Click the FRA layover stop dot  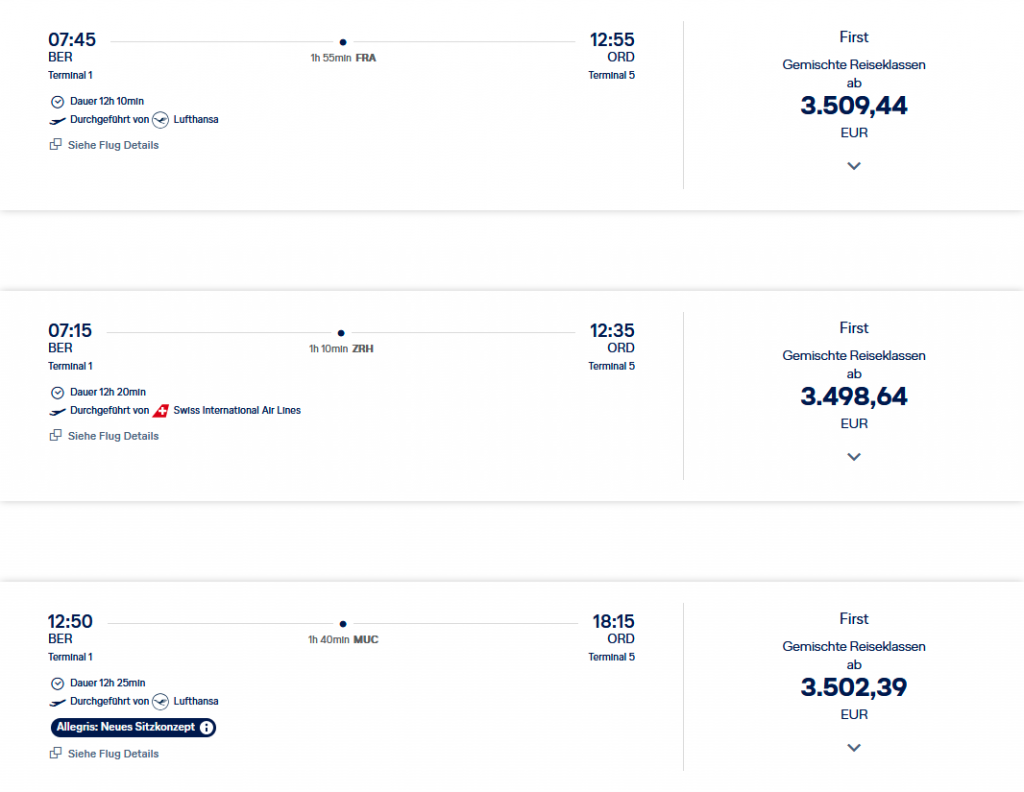343,42
